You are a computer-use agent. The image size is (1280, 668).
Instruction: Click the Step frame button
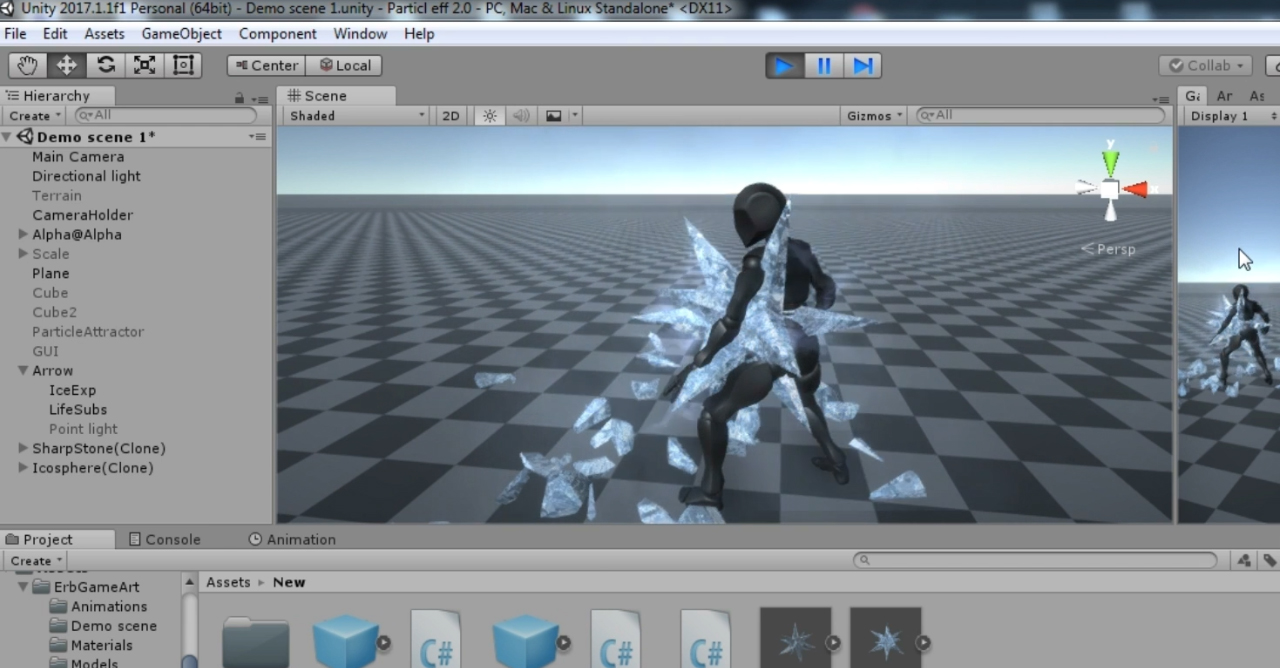click(862, 65)
